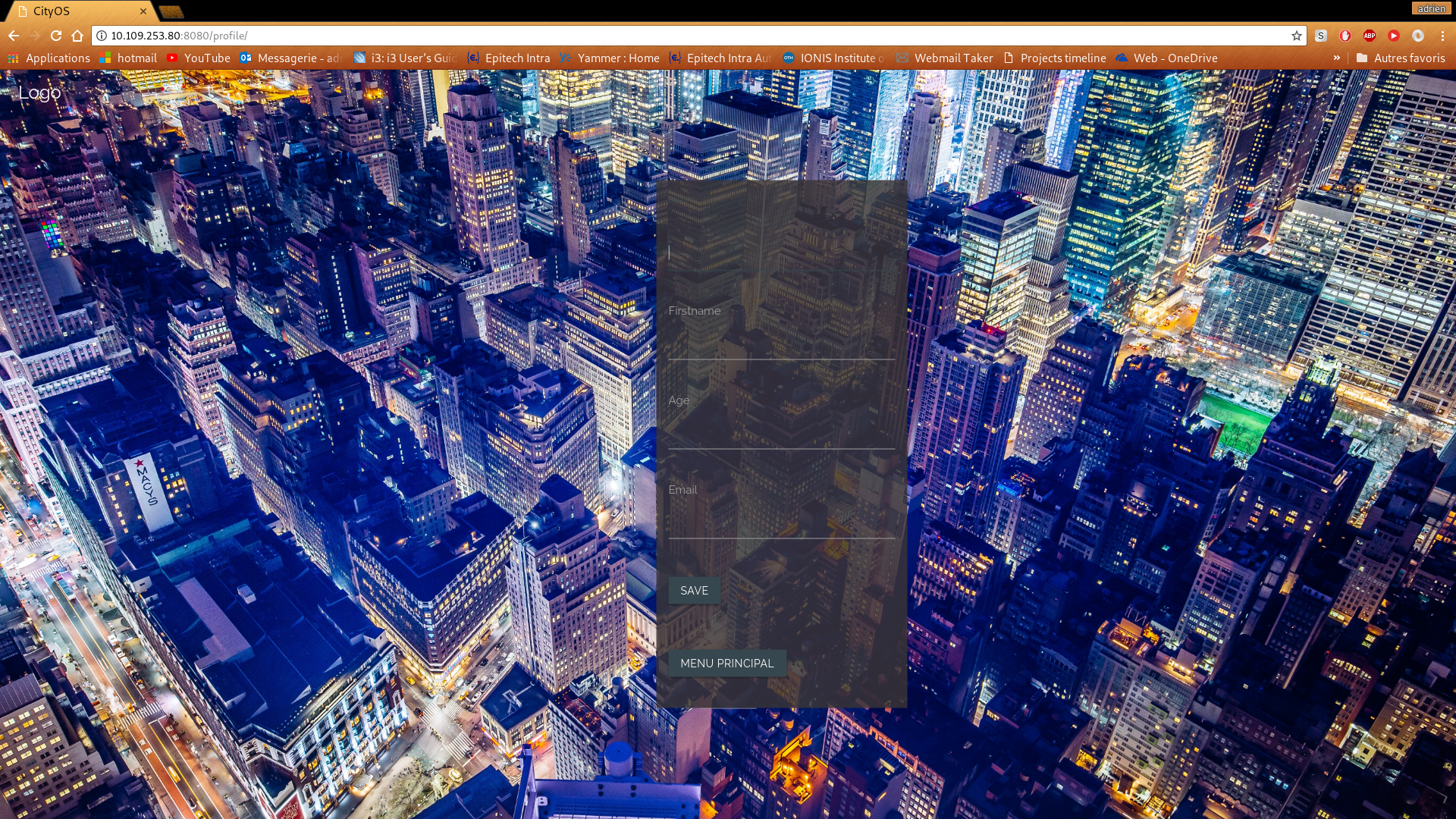Reload the current page
Screen dimensions: 1456x819
(55, 36)
